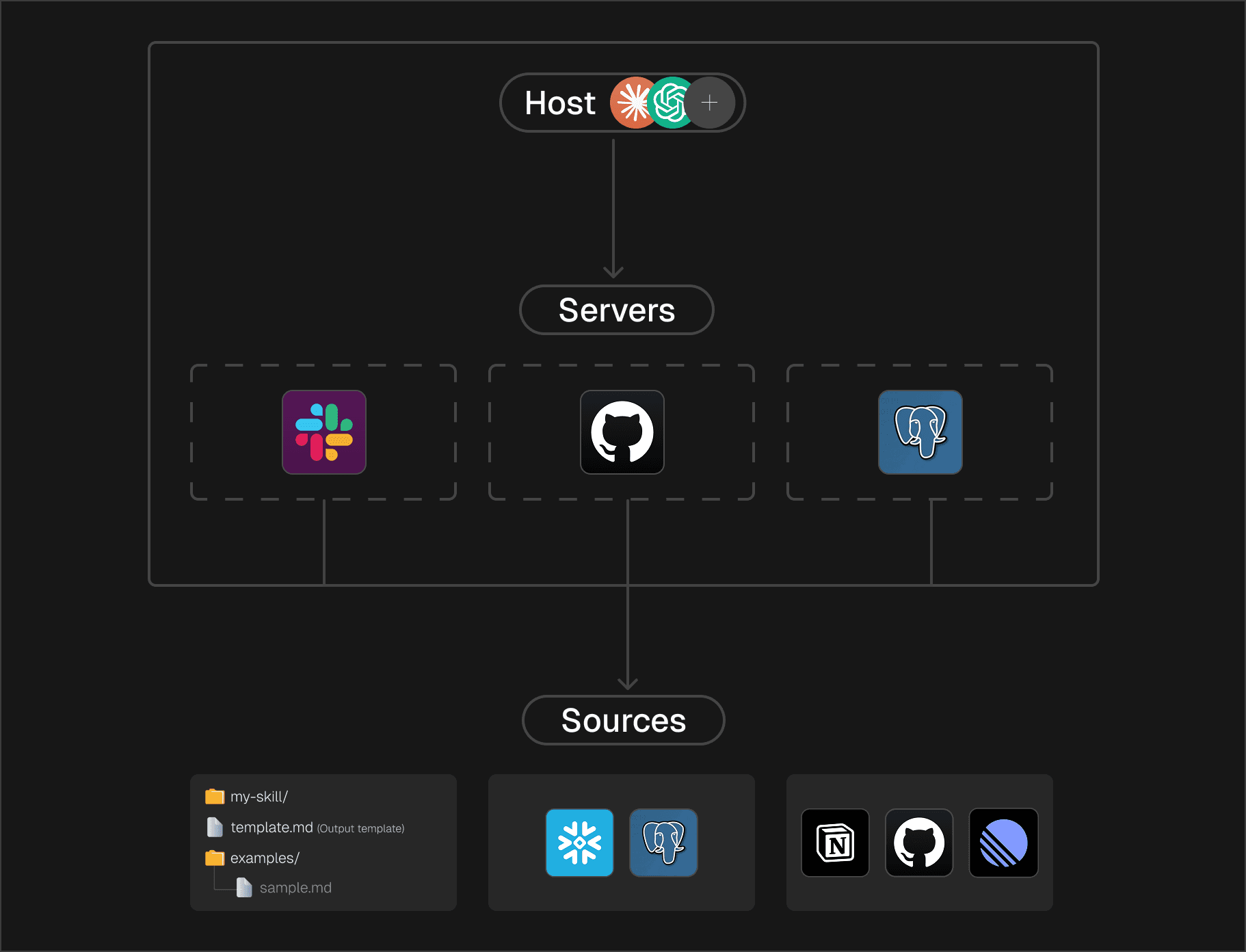The width and height of the screenshot is (1246, 952).
Task: Open the GitHub server icon under Servers
Action: pyautogui.click(x=622, y=432)
